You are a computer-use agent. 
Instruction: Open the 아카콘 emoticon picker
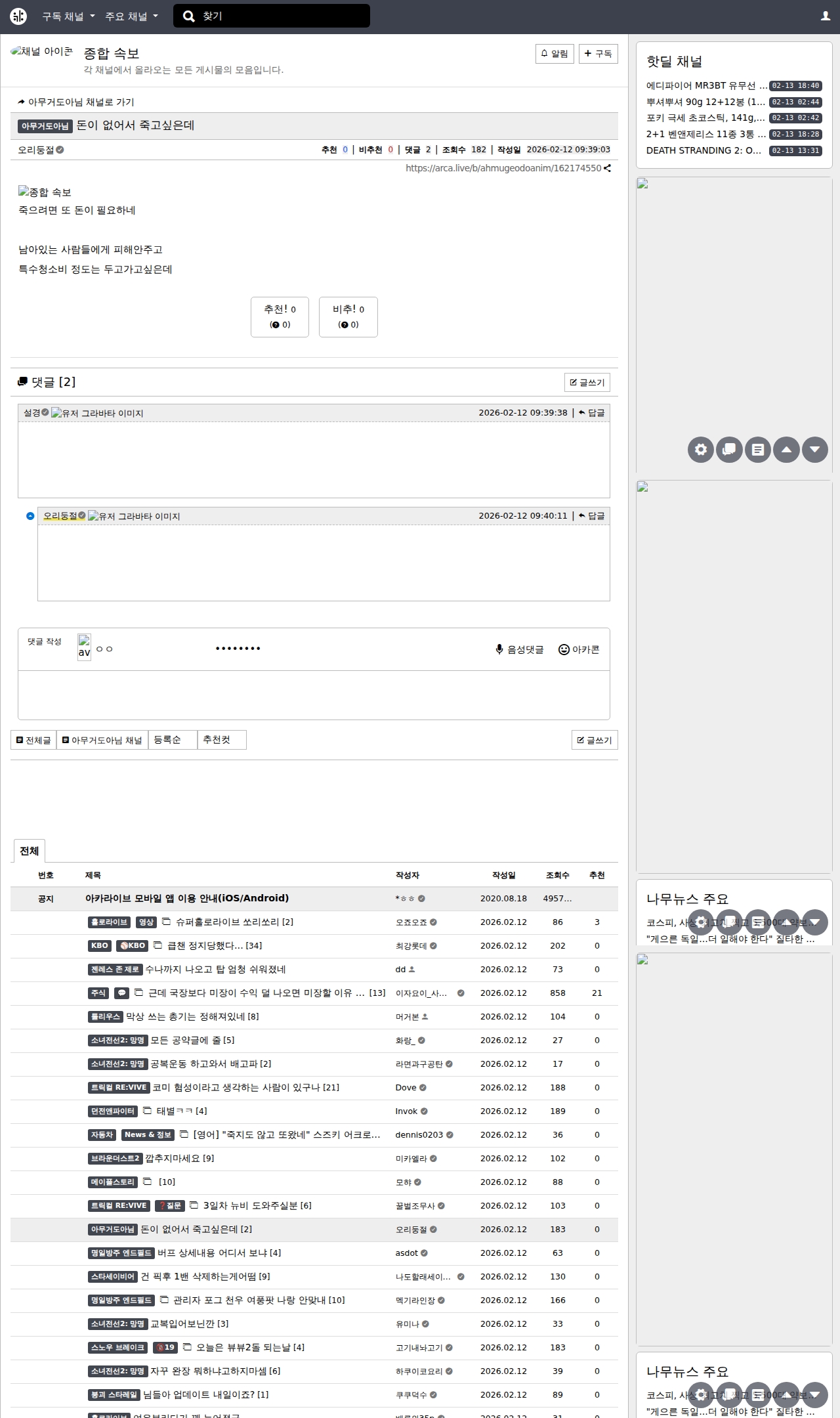[579, 649]
